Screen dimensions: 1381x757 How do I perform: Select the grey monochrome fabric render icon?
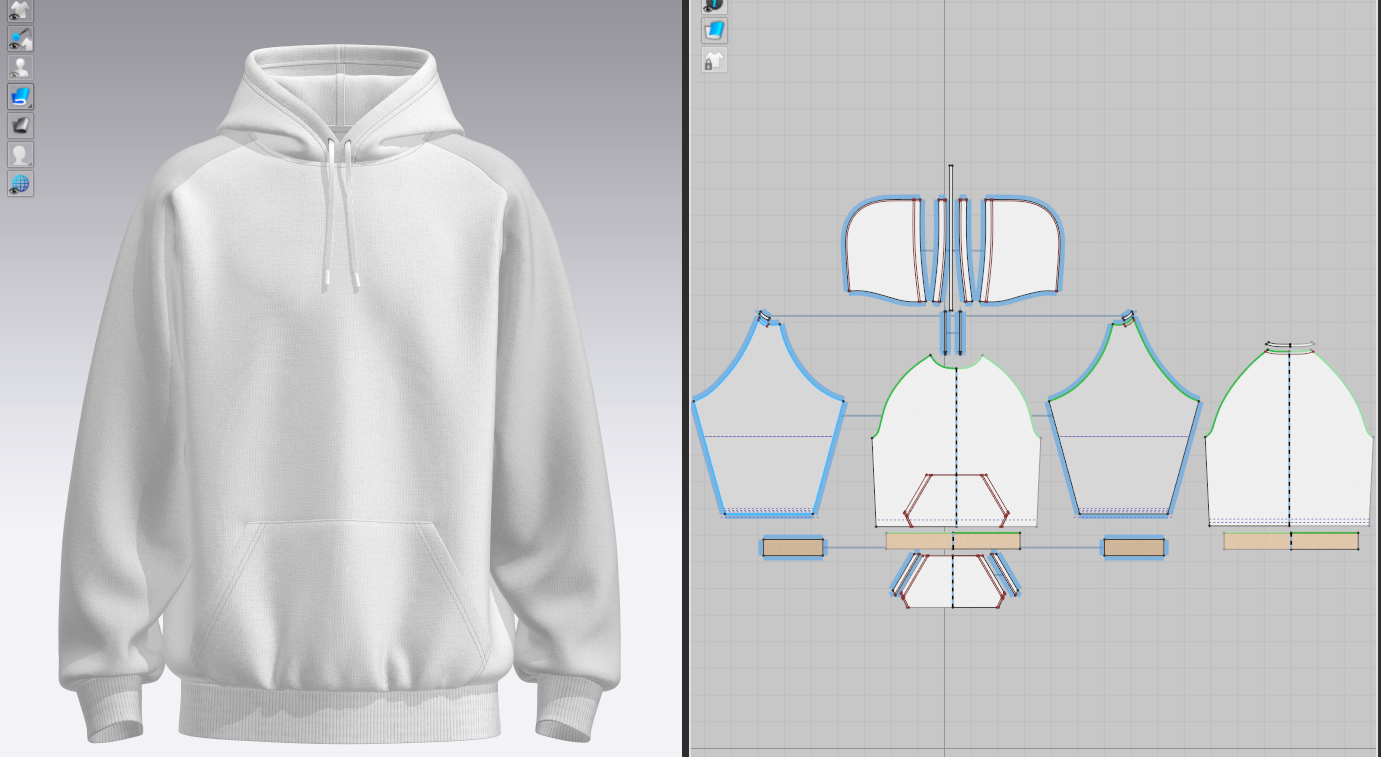[20, 126]
